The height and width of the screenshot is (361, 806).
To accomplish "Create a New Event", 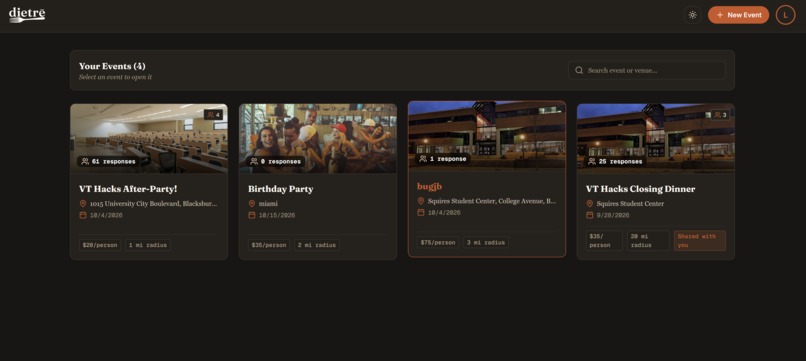I will 738,15.
